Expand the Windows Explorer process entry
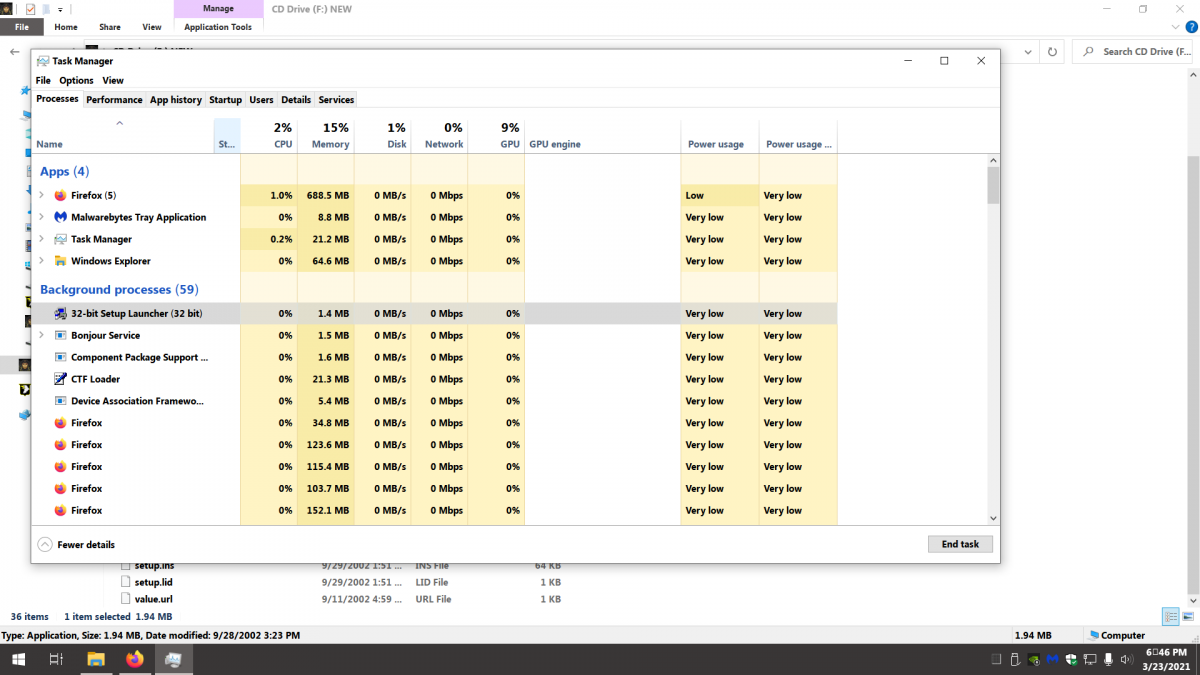1200x675 pixels. [41, 262]
